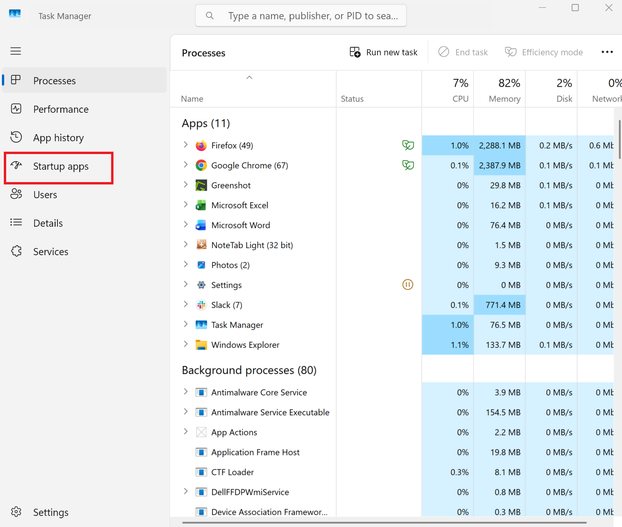Click the DellFFDPWmiService icon
The image size is (622, 527).
201,492
